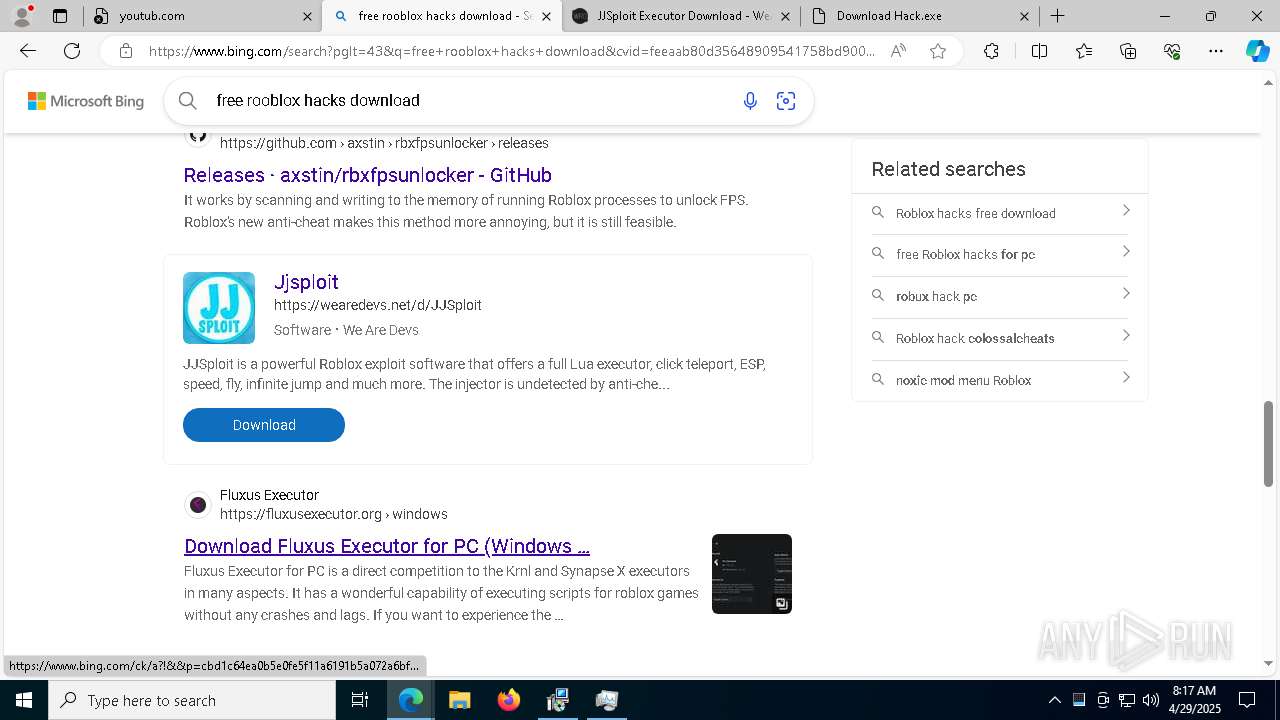Screen dimensions: 1280x720
Task: Click the wearedevs.net/d/JJSploit URL
Action: tap(378, 305)
